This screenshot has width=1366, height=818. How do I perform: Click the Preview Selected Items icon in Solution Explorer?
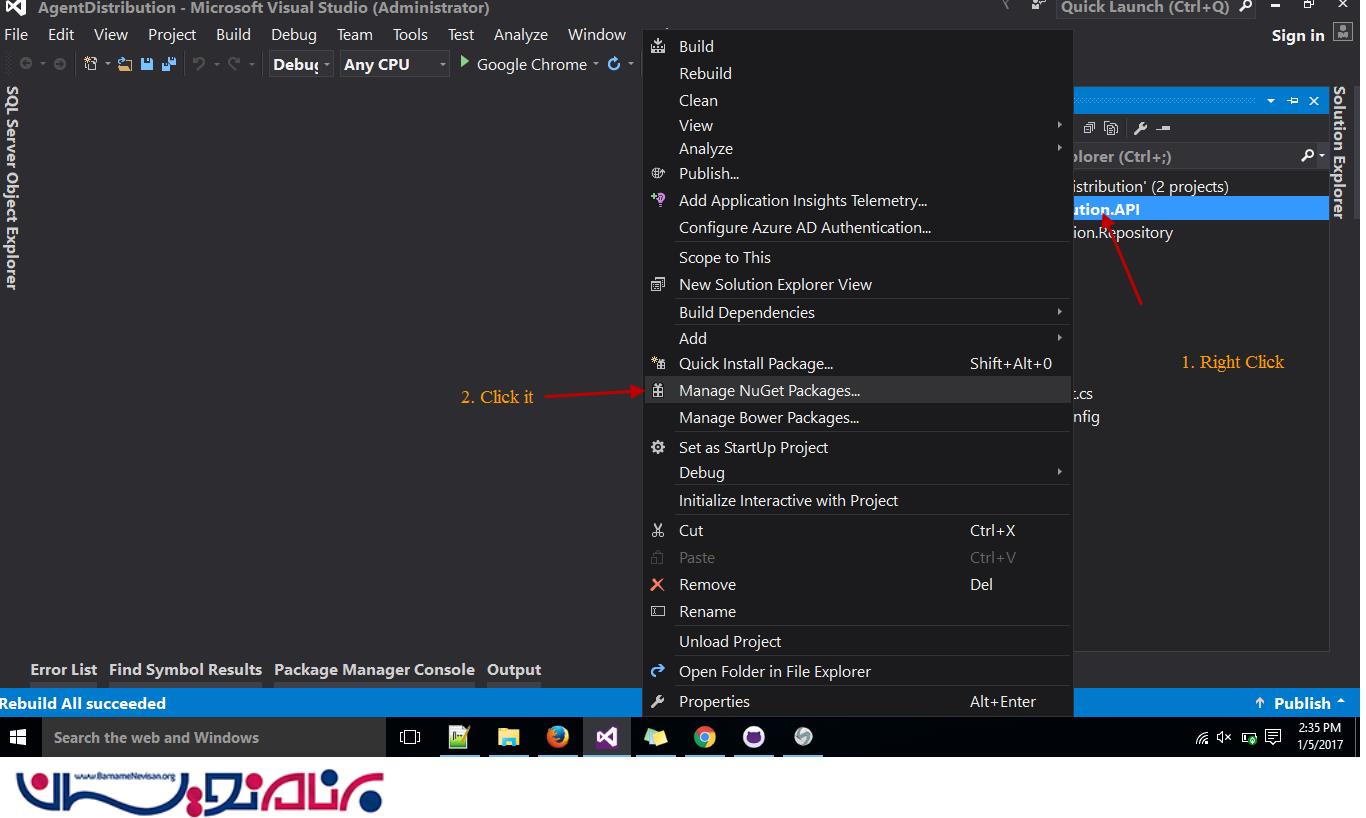coord(1163,128)
